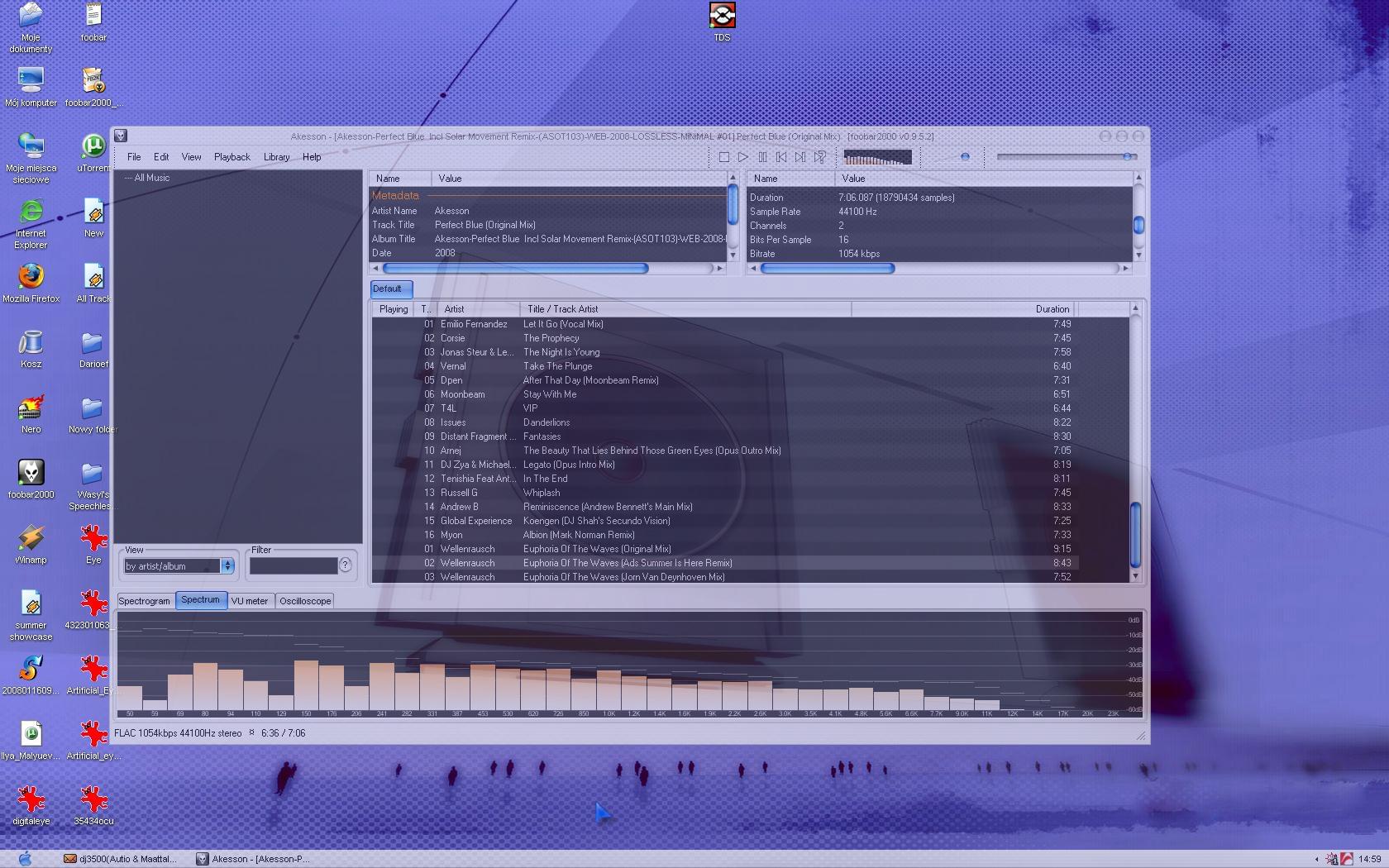
Task: Click inside the Filter text field
Action: pyautogui.click(x=294, y=566)
